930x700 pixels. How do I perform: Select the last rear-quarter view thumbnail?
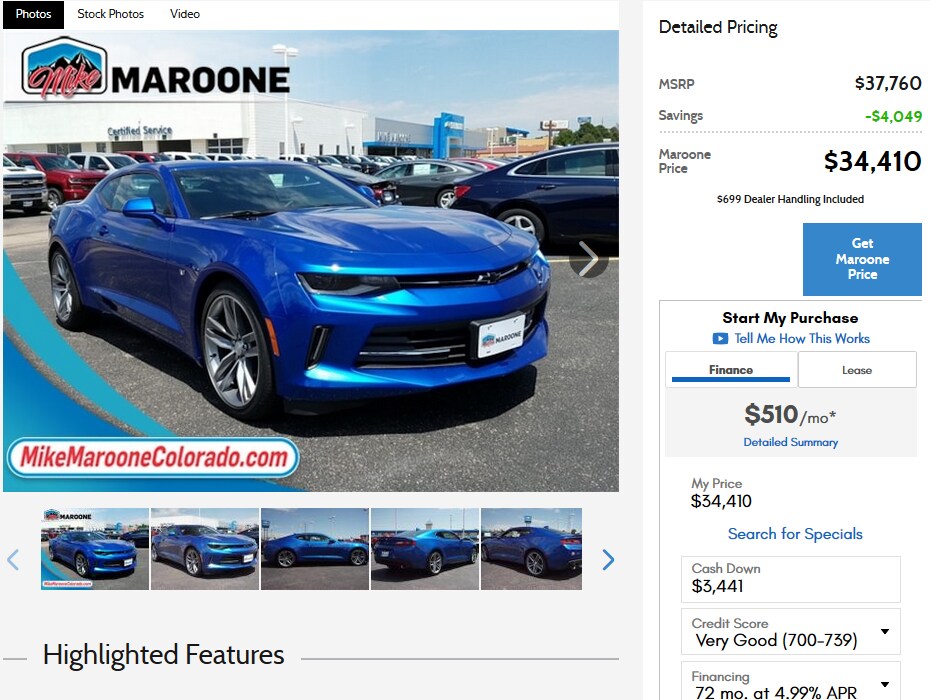click(531, 549)
